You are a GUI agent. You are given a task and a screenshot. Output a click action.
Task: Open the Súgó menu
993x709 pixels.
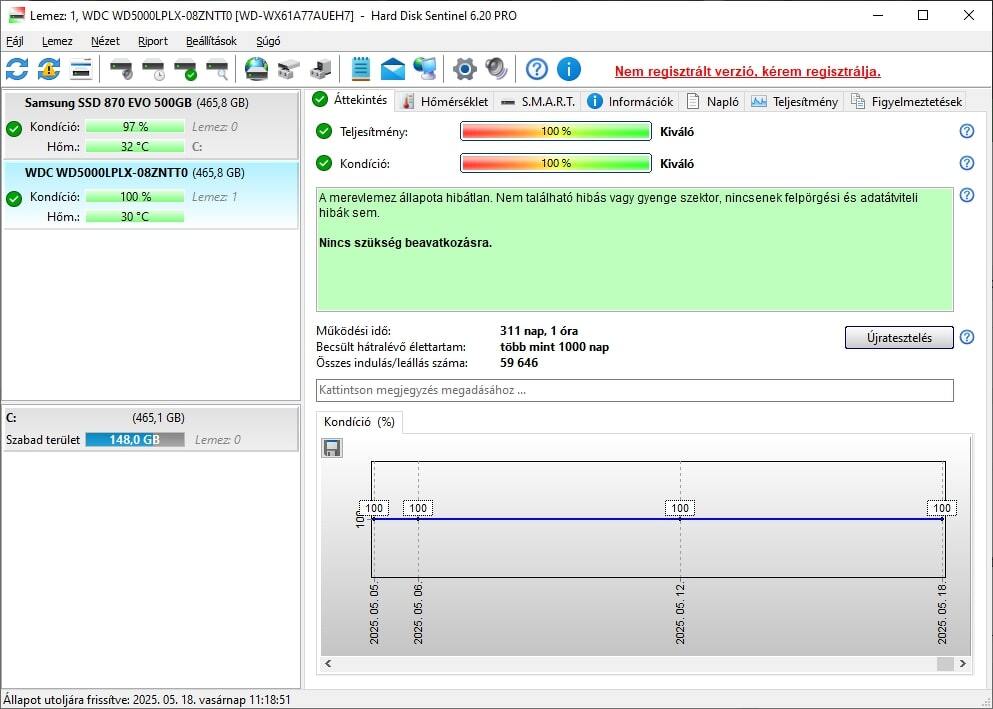pyautogui.click(x=268, y=41)
